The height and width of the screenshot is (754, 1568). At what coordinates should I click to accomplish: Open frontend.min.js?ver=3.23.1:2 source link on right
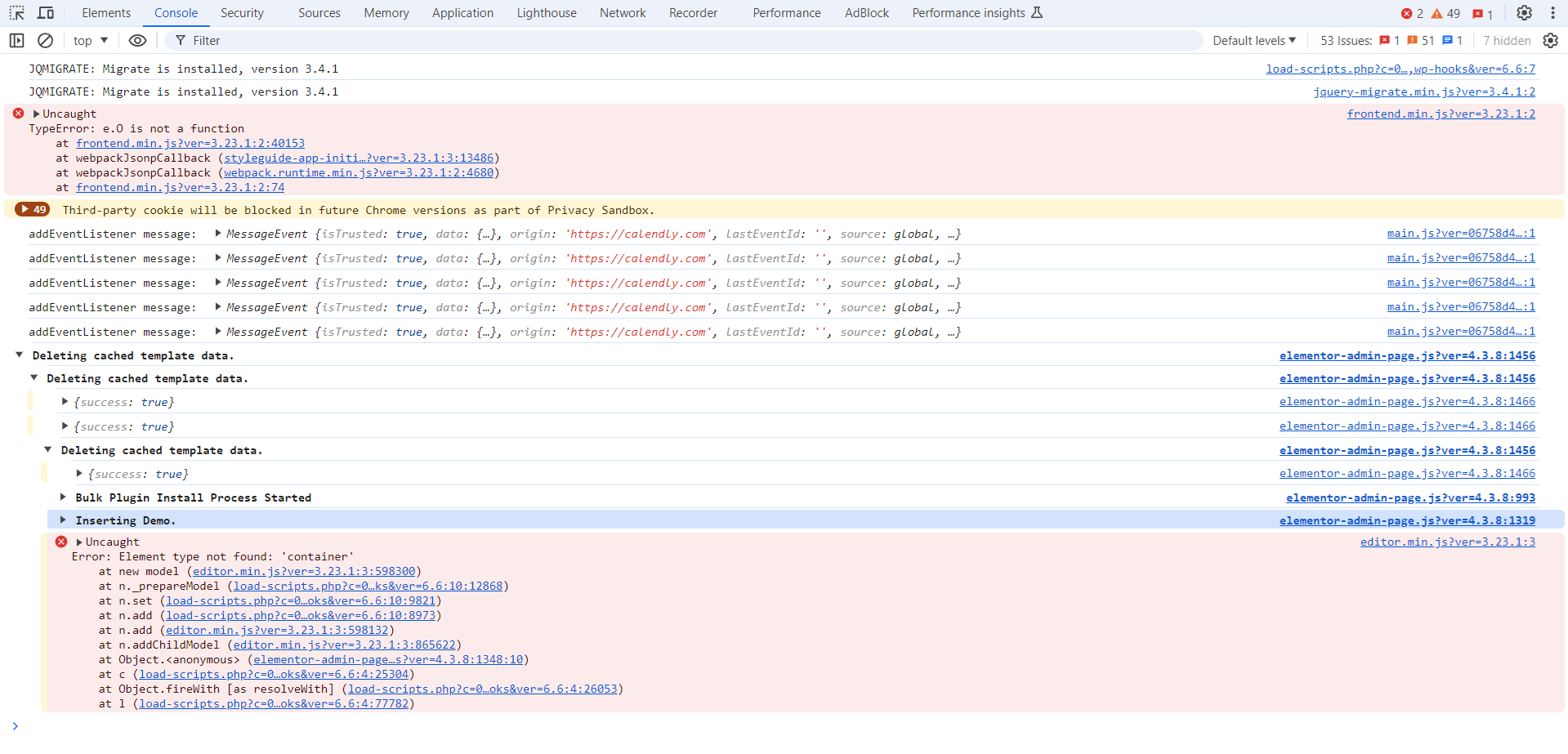[1441, 114]
